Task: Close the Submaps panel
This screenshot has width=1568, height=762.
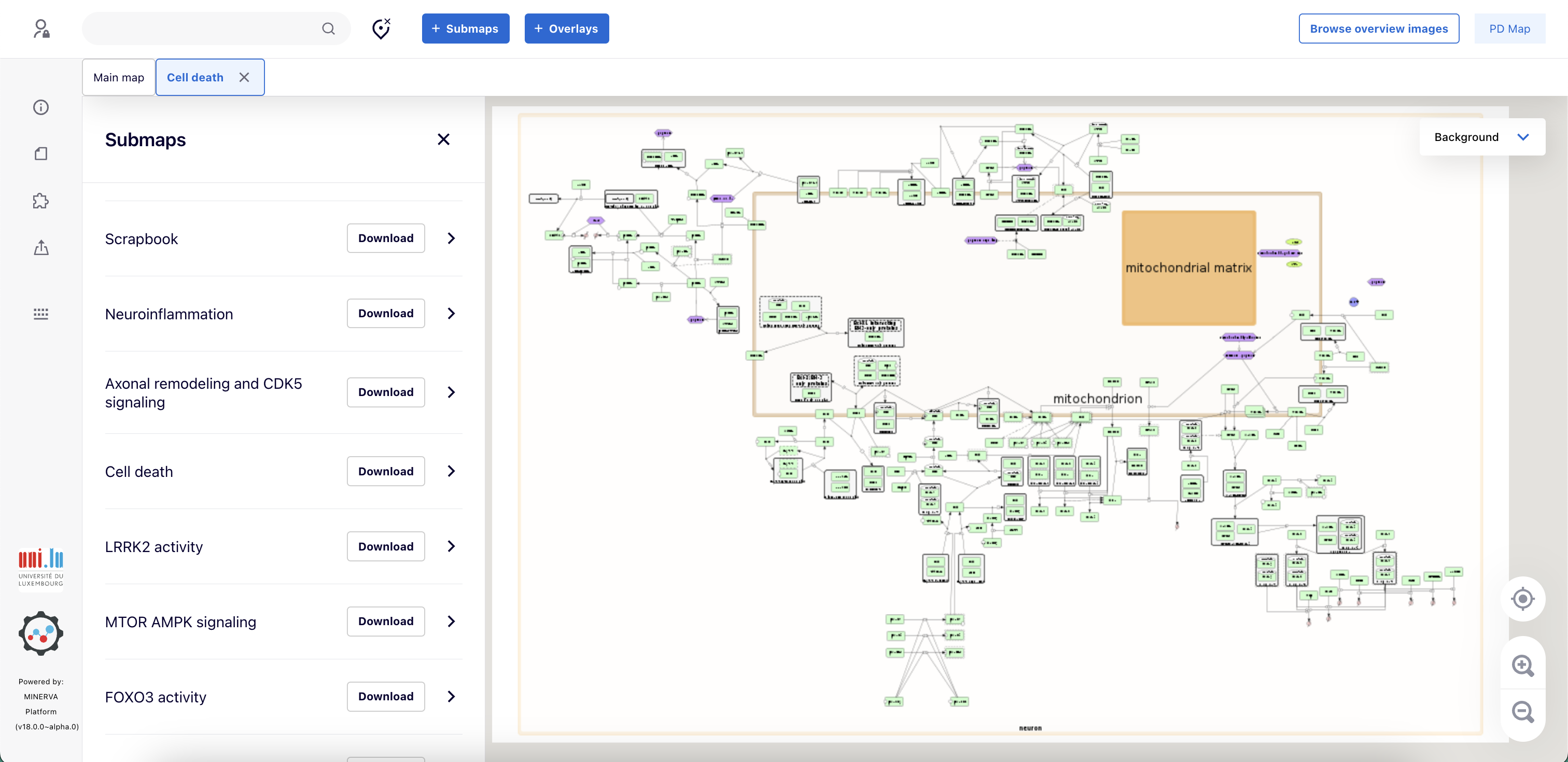Action: 443,139
